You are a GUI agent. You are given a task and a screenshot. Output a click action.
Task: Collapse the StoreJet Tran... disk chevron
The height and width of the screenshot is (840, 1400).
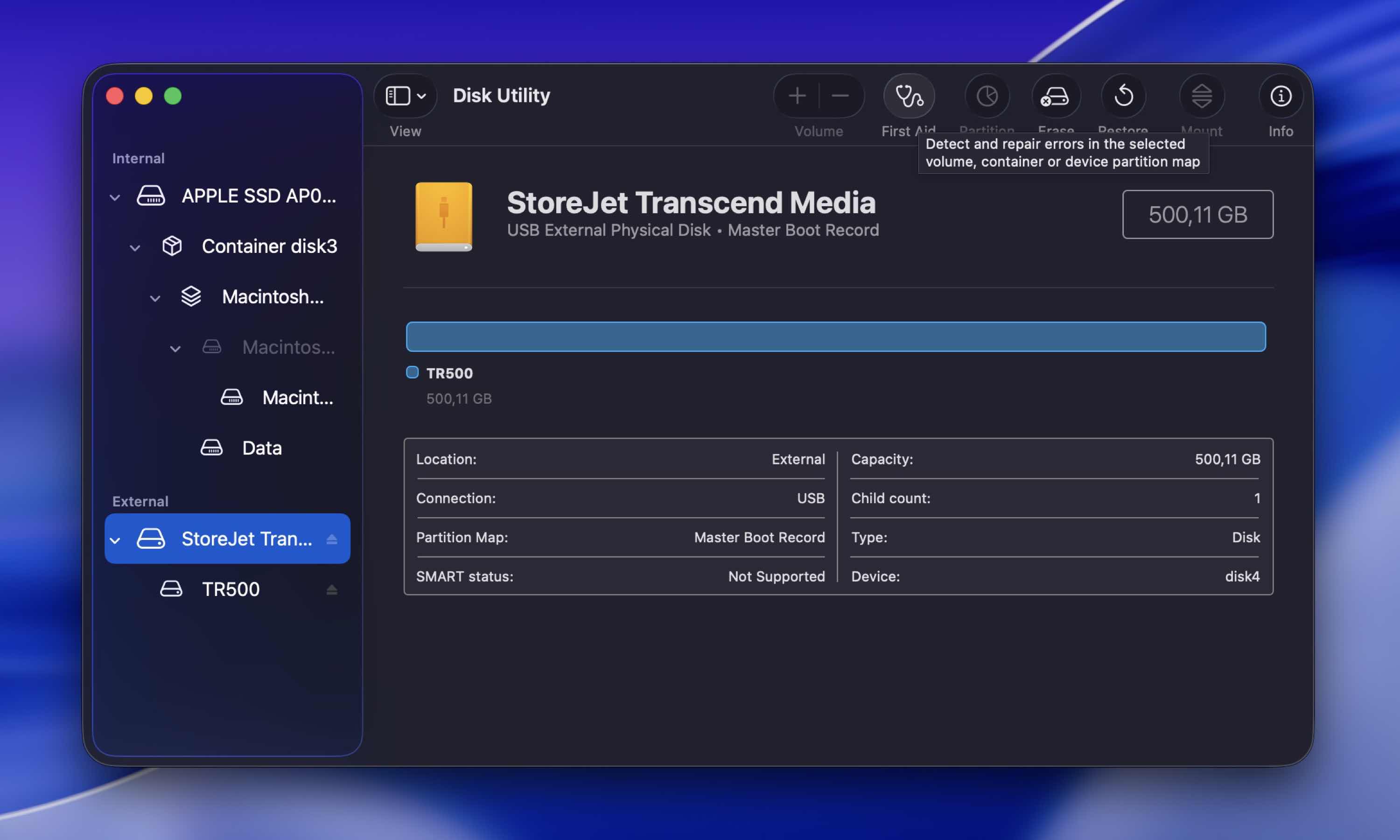point(115,540)
